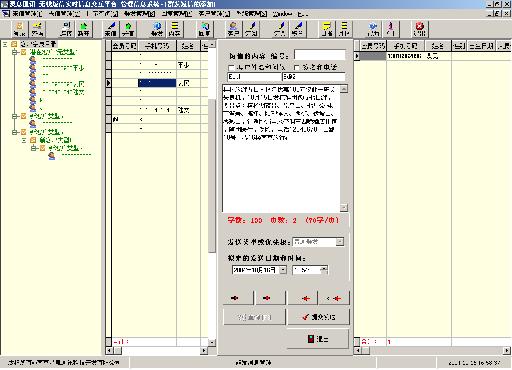Click the orange checkmark icon, first in the toolbar
Screen dimensions: 512x370
pyautogui.click(x=19, y=29)
